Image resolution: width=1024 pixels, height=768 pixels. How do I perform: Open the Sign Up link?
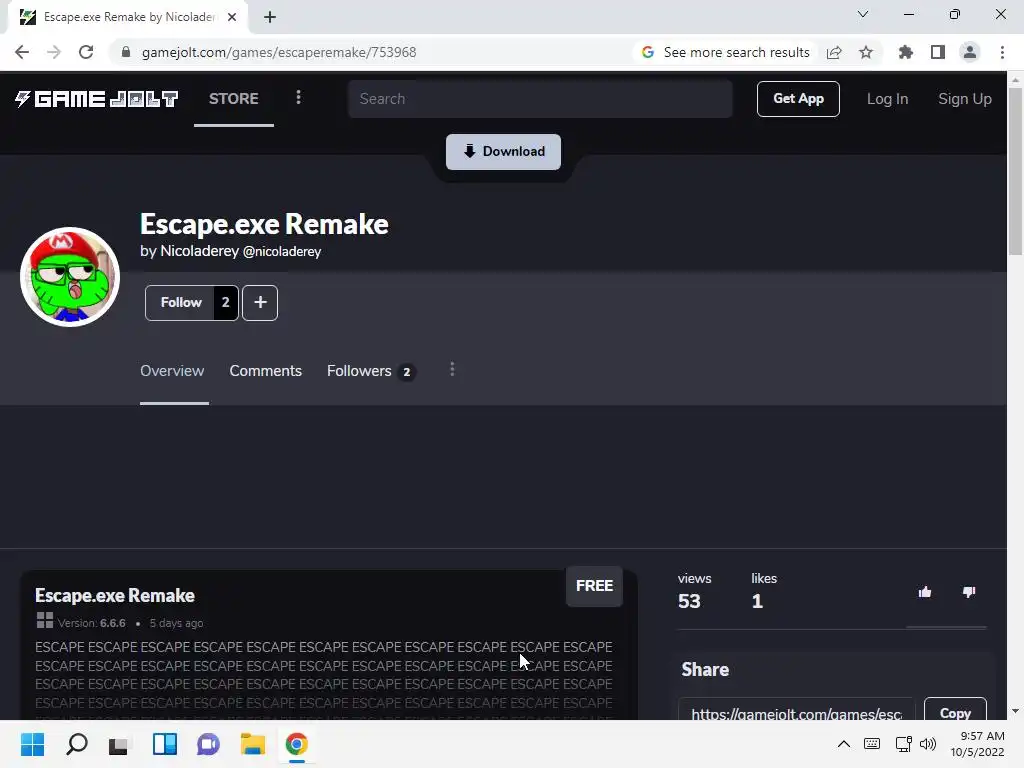click(x=965, y=99)
